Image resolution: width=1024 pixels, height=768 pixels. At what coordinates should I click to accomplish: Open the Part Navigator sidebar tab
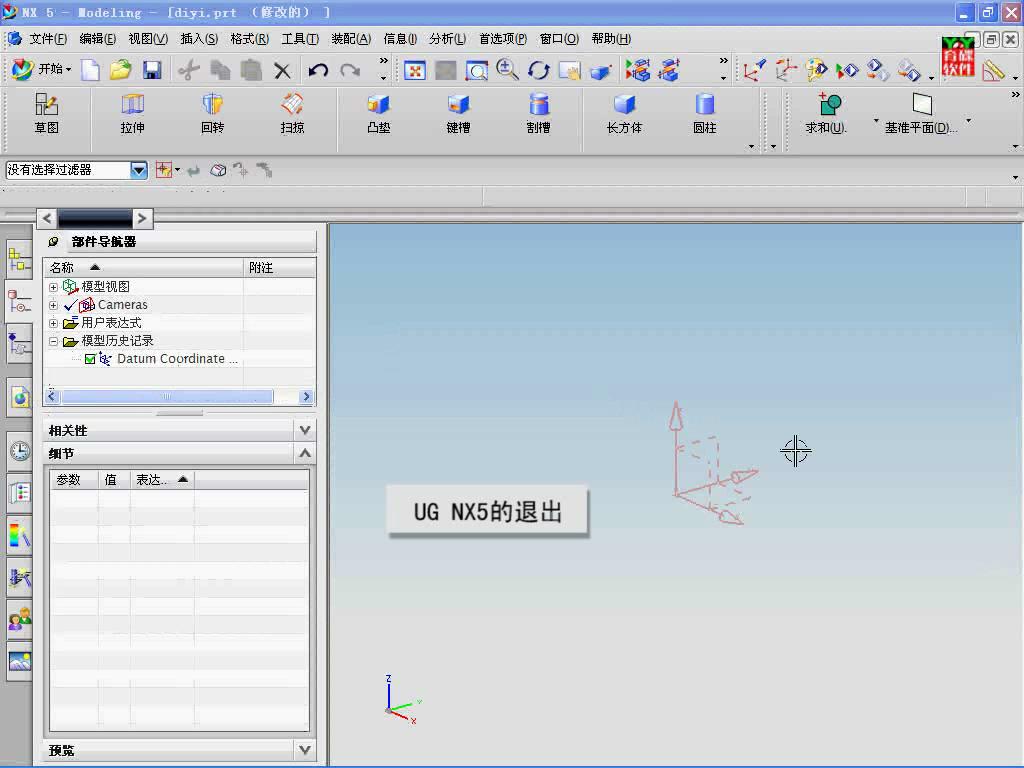pos(18,302)
